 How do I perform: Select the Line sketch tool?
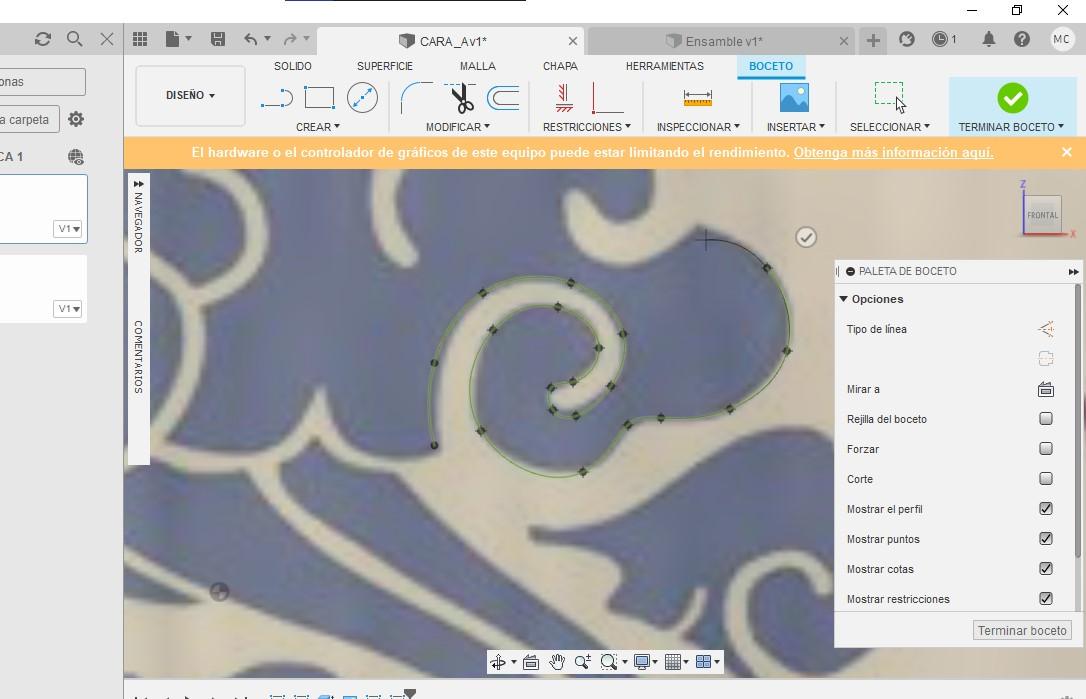point(277,98)
